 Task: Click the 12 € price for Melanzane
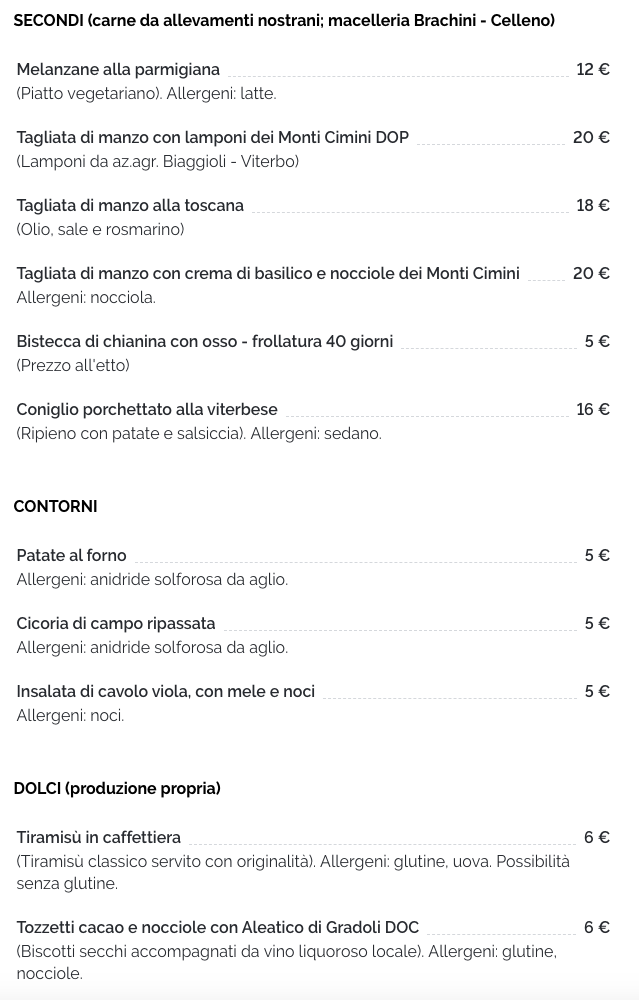point(593,70)
